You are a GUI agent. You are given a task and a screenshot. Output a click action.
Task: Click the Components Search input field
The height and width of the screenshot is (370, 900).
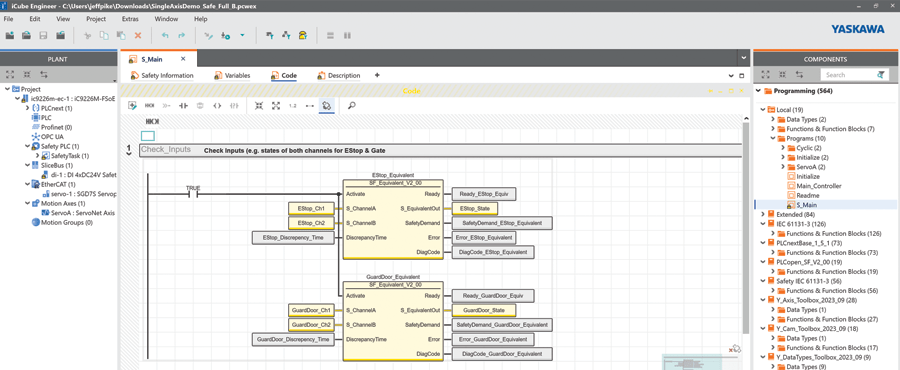(x=849, y=75)
